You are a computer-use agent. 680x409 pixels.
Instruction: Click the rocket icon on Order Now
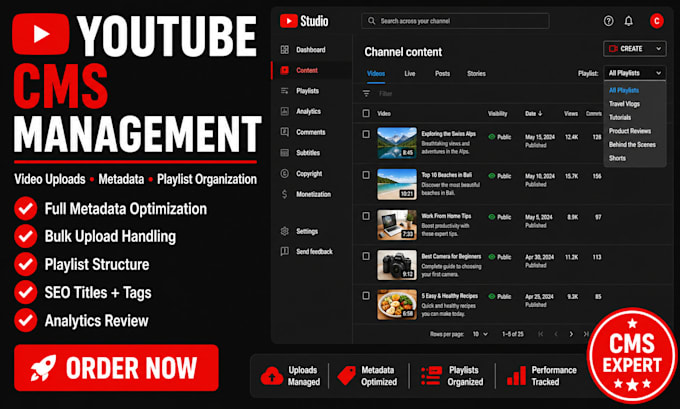(x=43, y=368)
